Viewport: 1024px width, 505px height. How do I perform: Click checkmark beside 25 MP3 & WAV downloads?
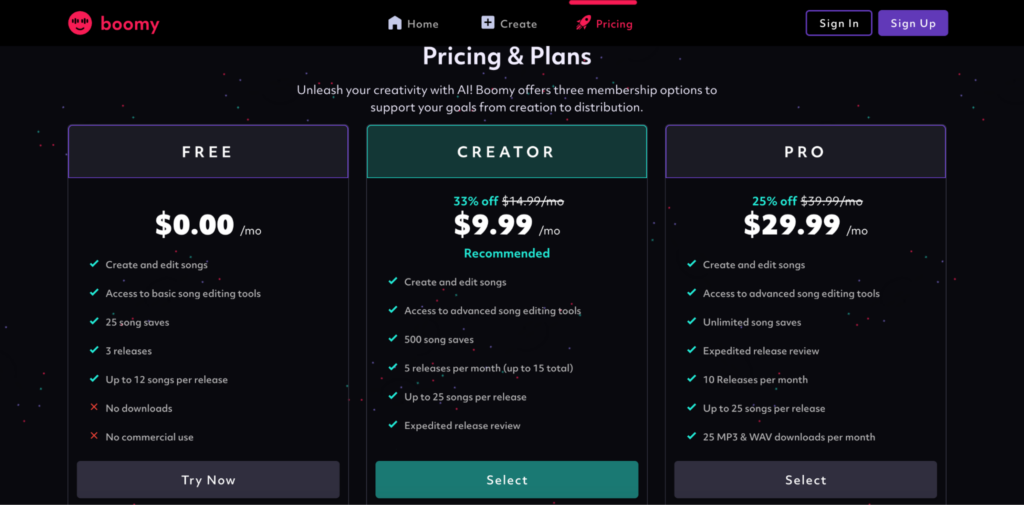(691, 436)
